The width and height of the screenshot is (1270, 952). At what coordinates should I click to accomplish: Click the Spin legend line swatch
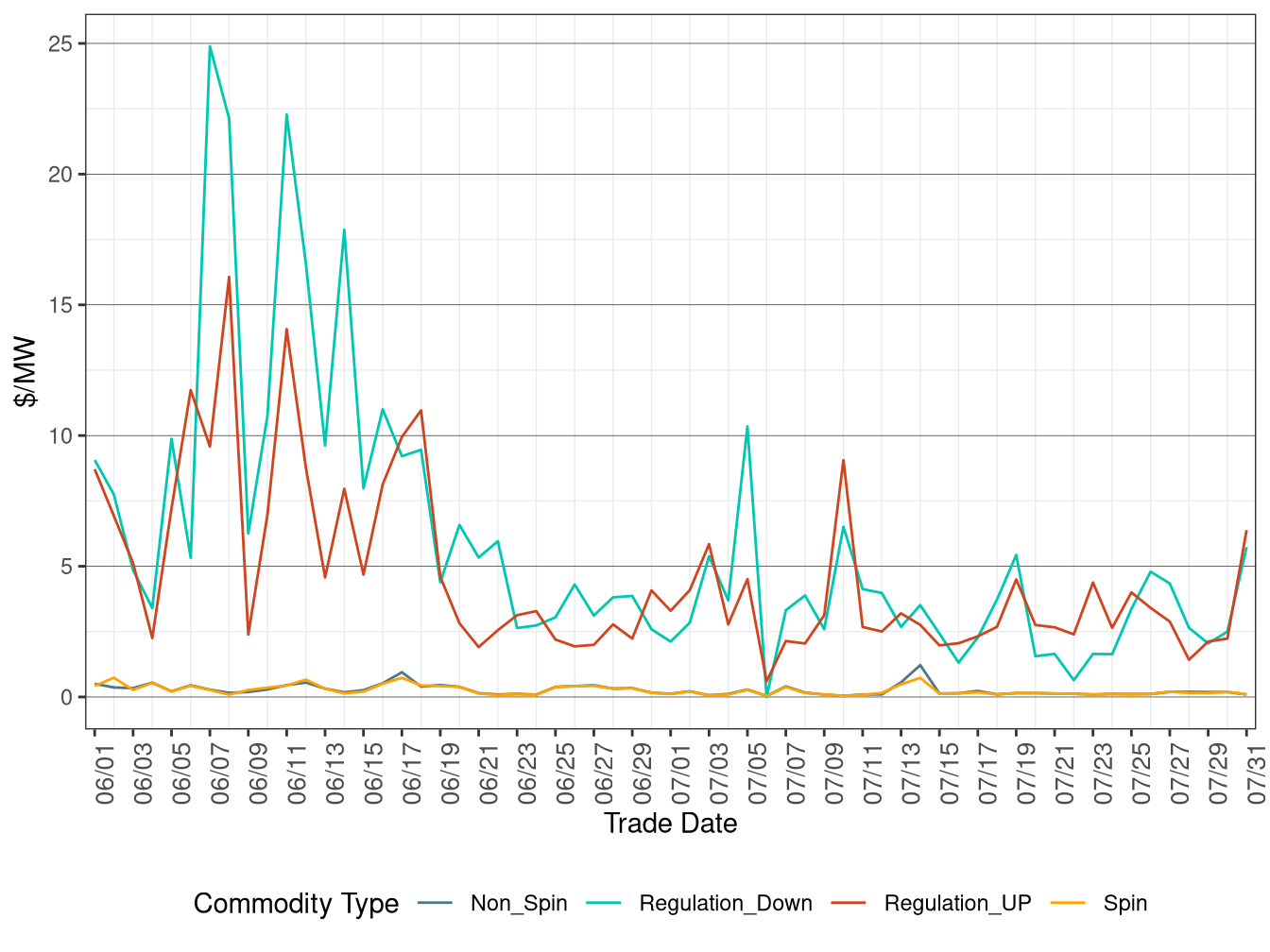pyautogui.click(x=1068, y=904)
